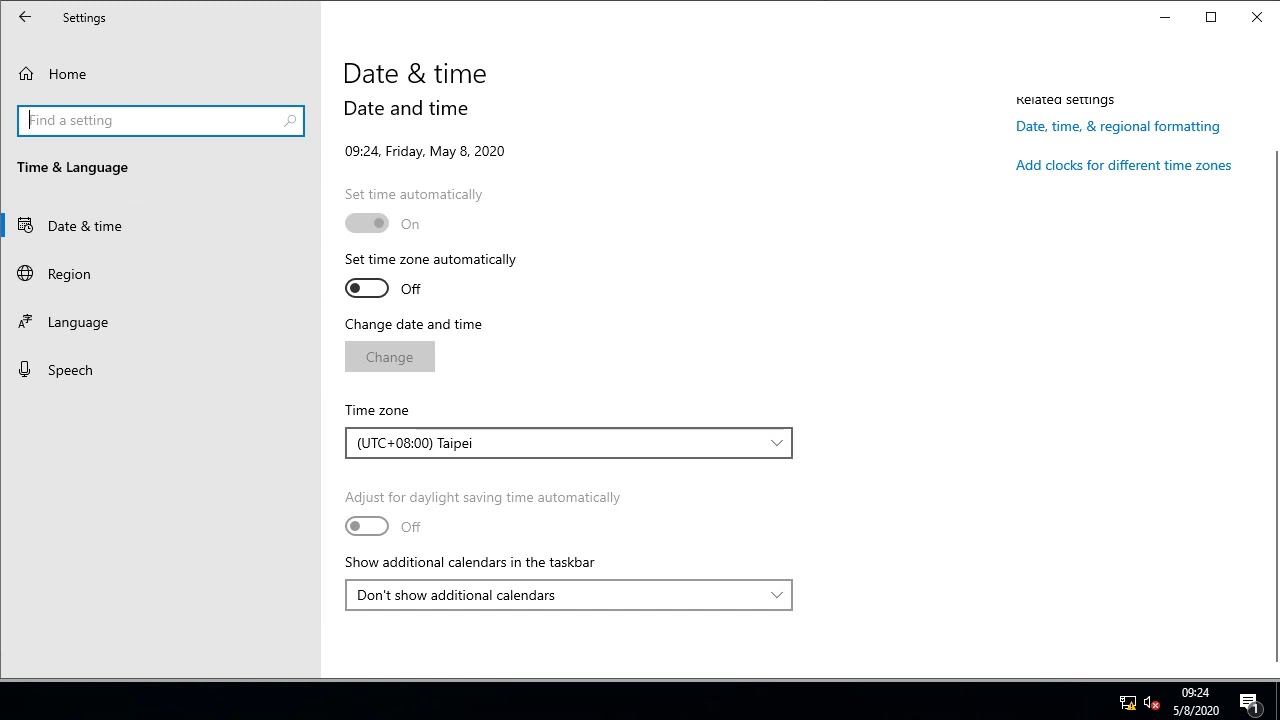This screenshot has width=1280, height=720.
Task: Expand the additional calendars dropdown
Action: click(569, 595)
